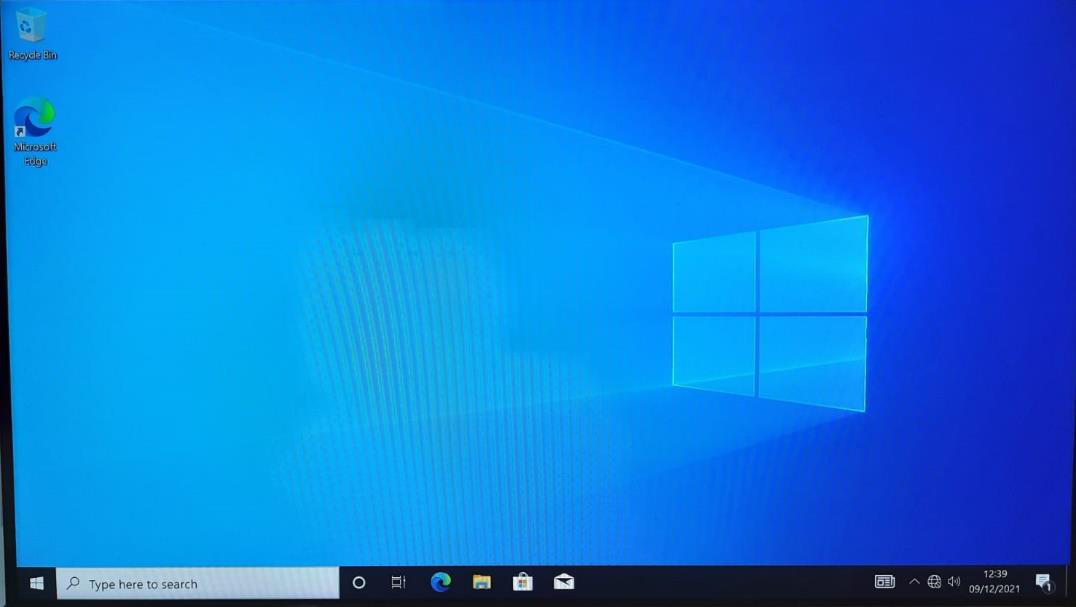
Task: Open the Action Center notifications icon
Action: pyautogui.click(x=1044, y=583)
